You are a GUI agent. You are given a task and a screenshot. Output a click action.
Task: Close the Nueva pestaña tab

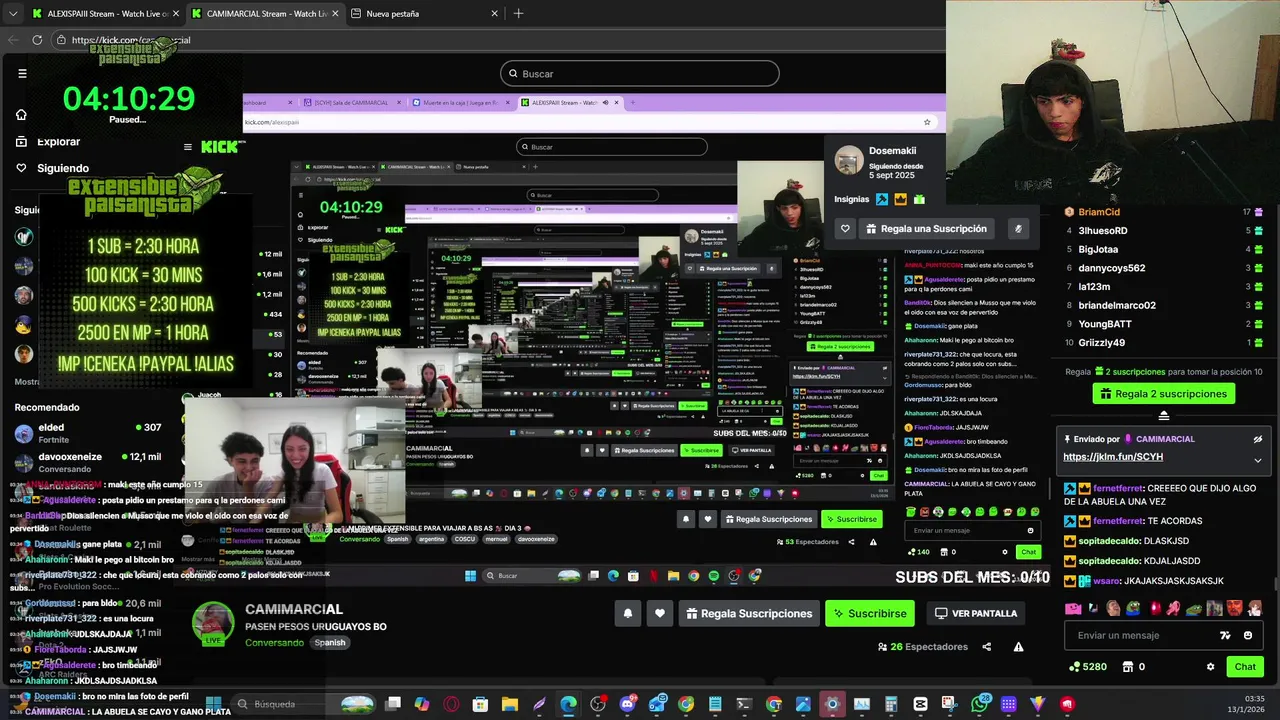[x=494, y=14]
